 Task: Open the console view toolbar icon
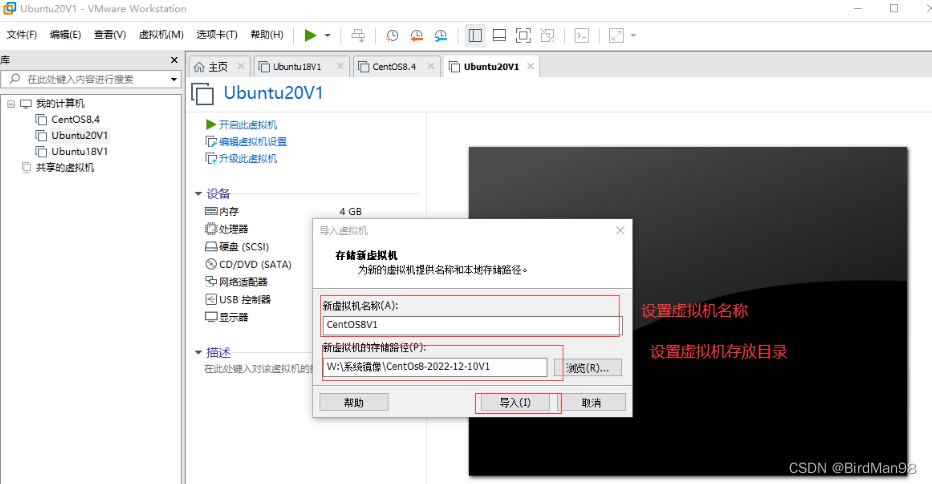click(581, 36)
